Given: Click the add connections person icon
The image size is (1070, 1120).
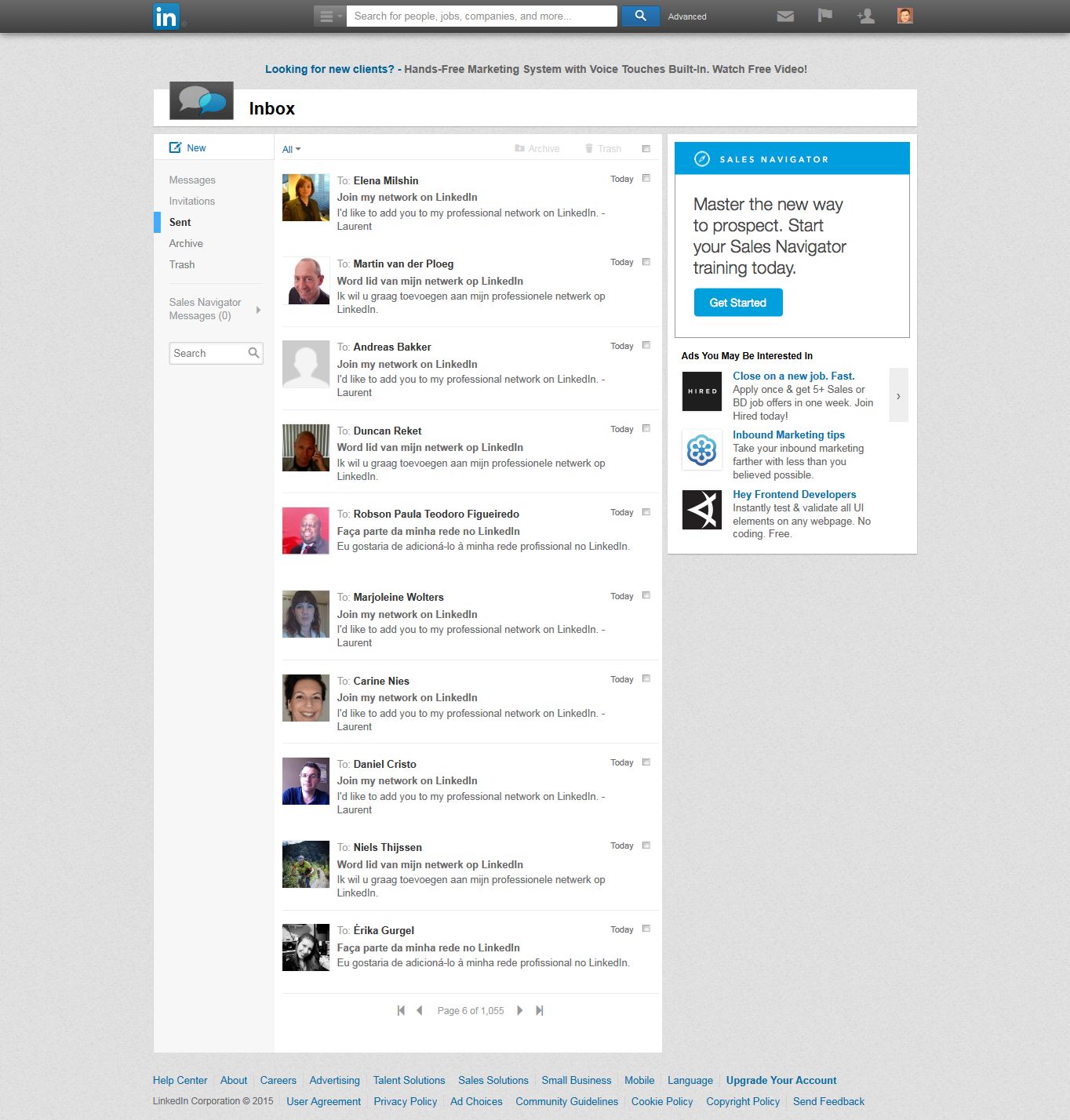Looking at the screenshot, I should tap(865, 16).
